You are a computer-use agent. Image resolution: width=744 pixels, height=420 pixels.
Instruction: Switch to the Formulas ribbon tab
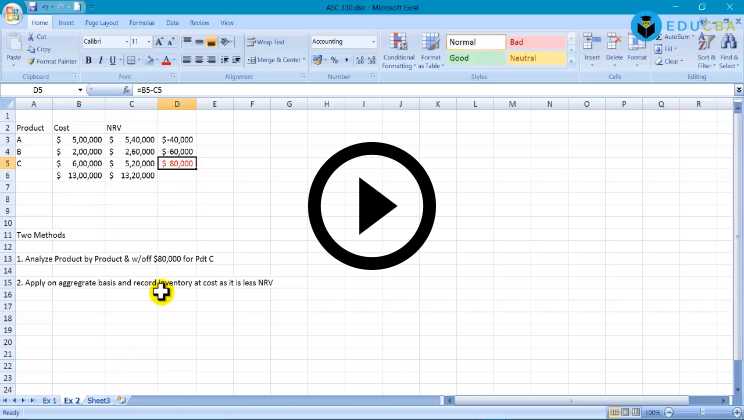point(141,22)
